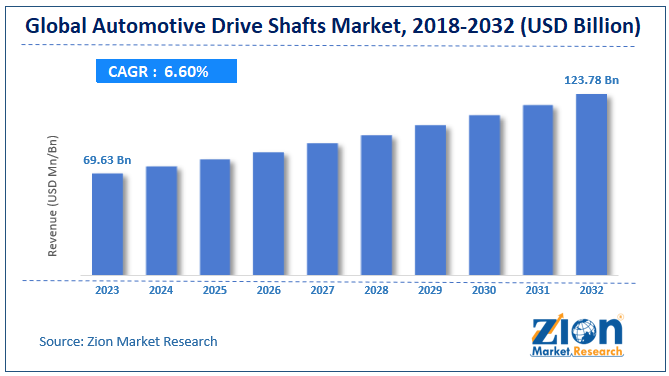Click the '2028' year axis label

(x=376, y=290)
